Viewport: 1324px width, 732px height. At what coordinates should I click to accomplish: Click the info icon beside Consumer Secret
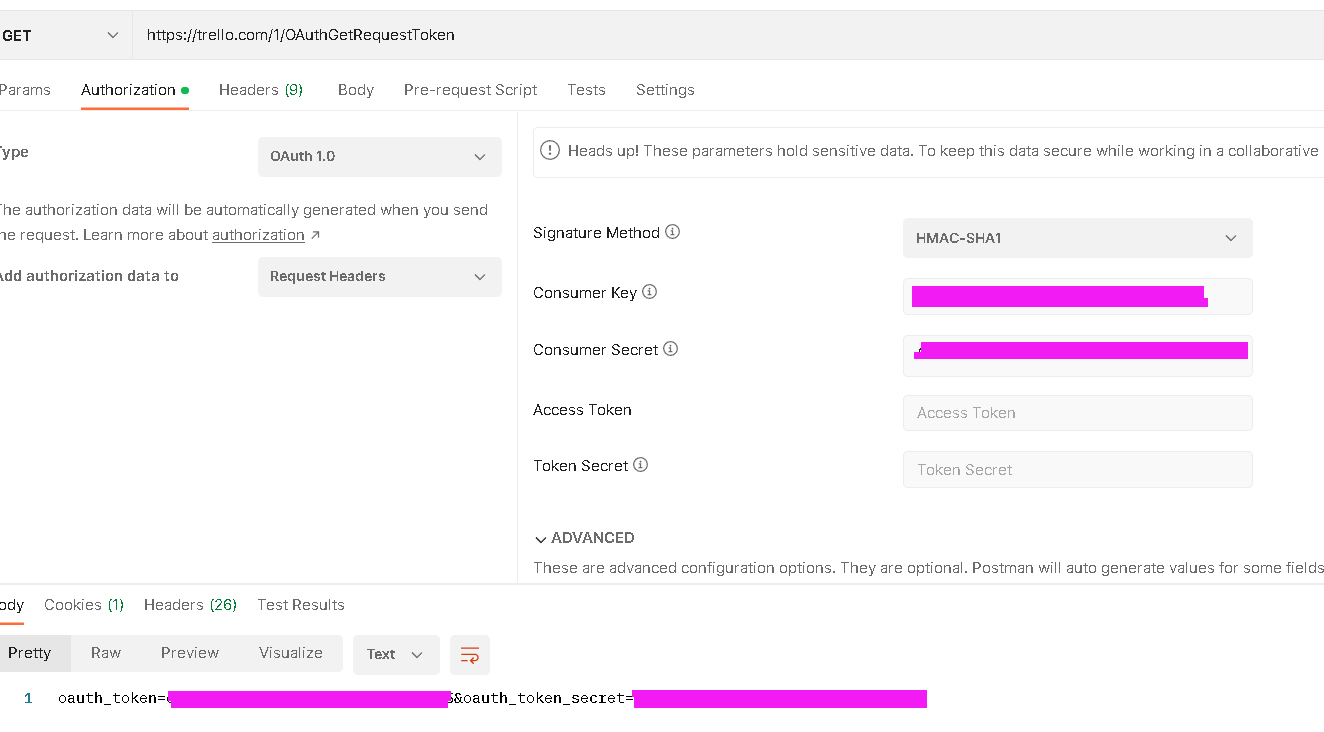coord(671,349)
